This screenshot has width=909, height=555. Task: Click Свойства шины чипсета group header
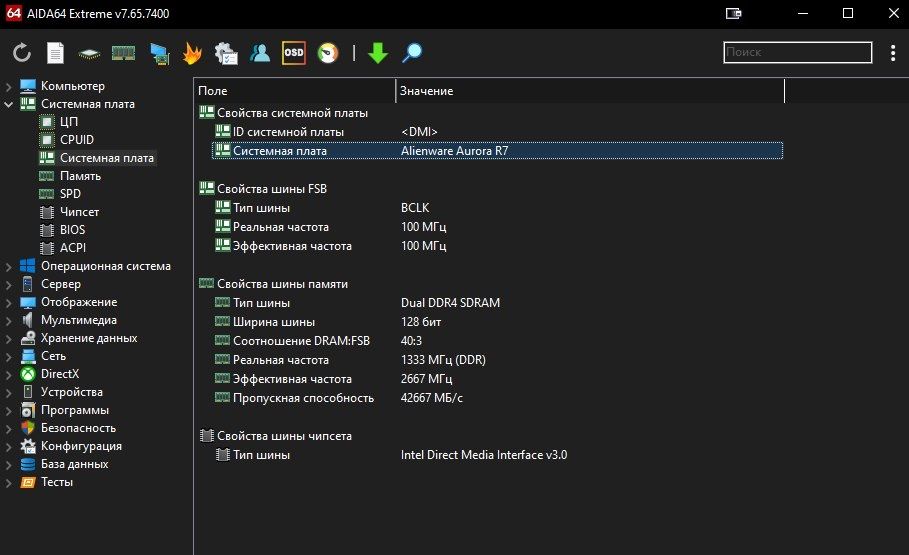click(284, 436)
